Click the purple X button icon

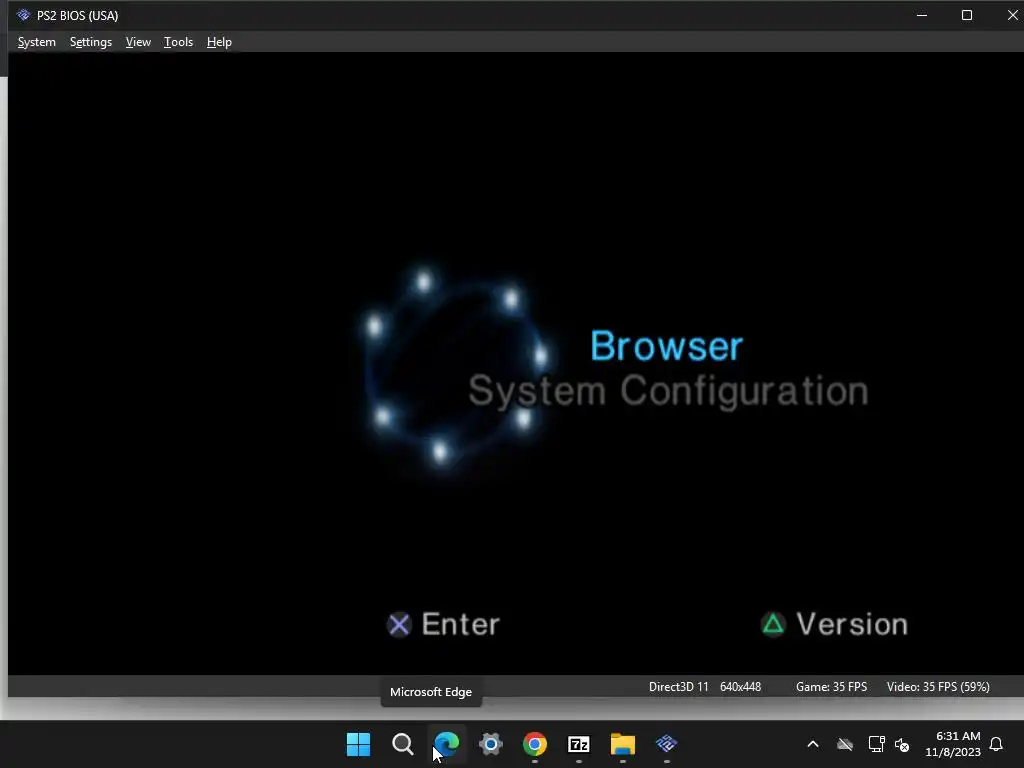pos(399,625)
